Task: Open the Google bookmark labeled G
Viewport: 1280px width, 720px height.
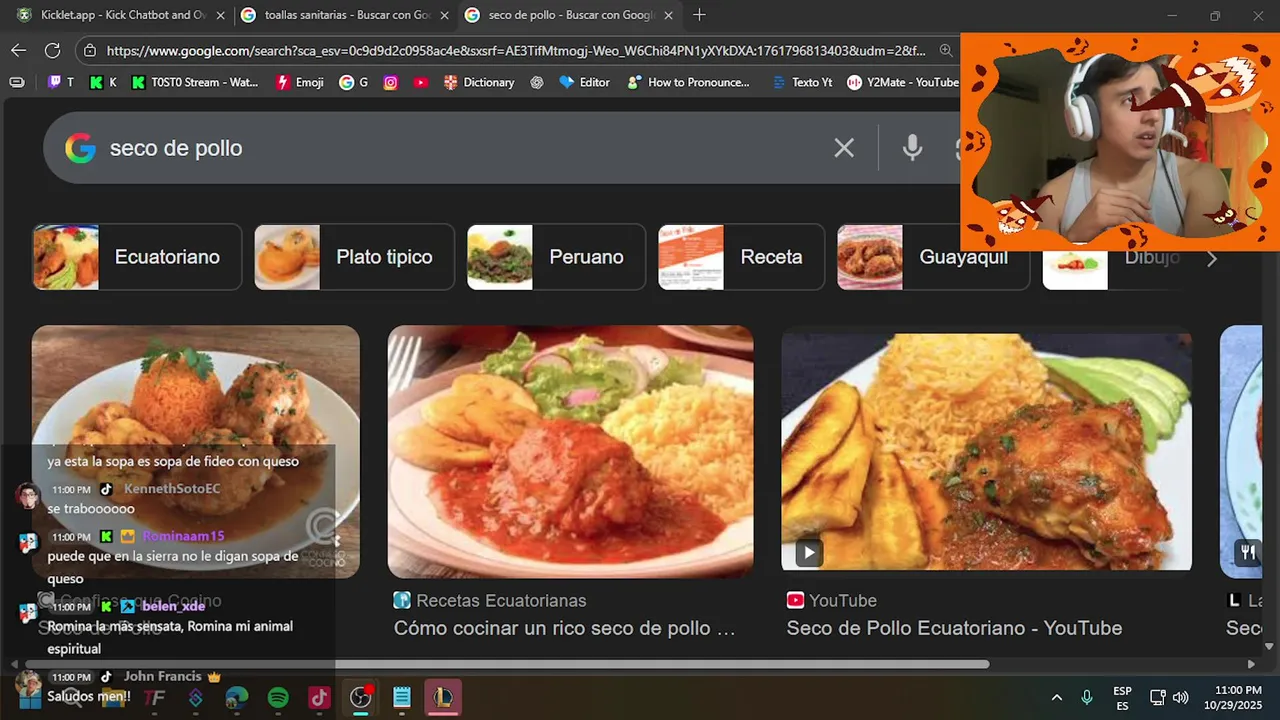Action: tap(354, 82)
